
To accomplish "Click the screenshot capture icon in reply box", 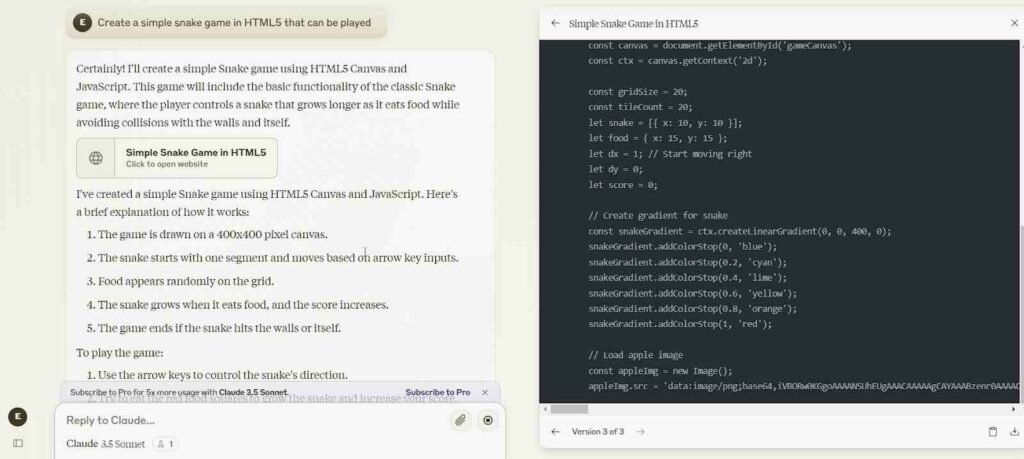I will (x=488, y=420).
